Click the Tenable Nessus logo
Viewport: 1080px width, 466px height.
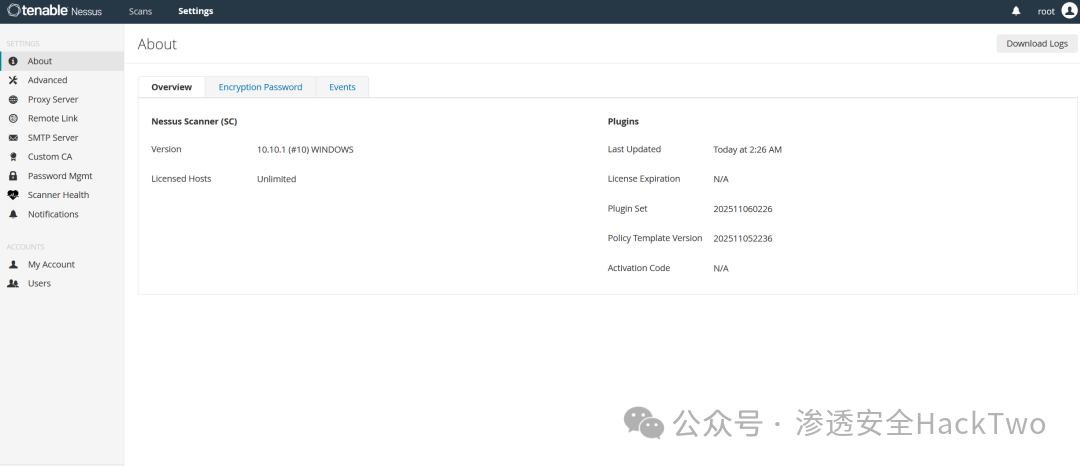click(x=54, y=11)
